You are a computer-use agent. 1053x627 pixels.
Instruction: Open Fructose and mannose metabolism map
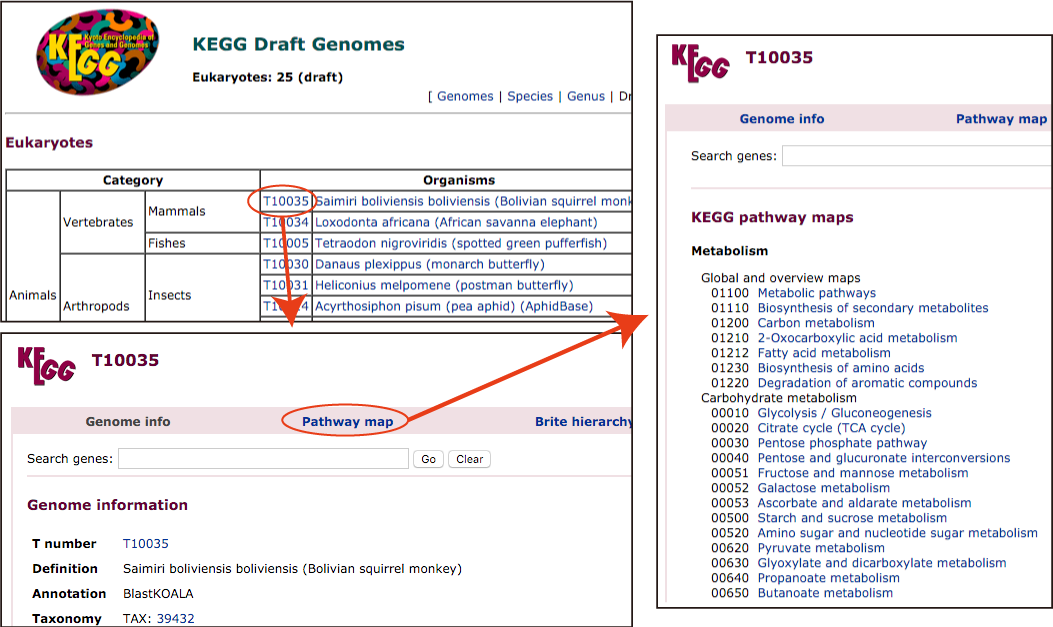pyautogui.click(x=863, y=473)
